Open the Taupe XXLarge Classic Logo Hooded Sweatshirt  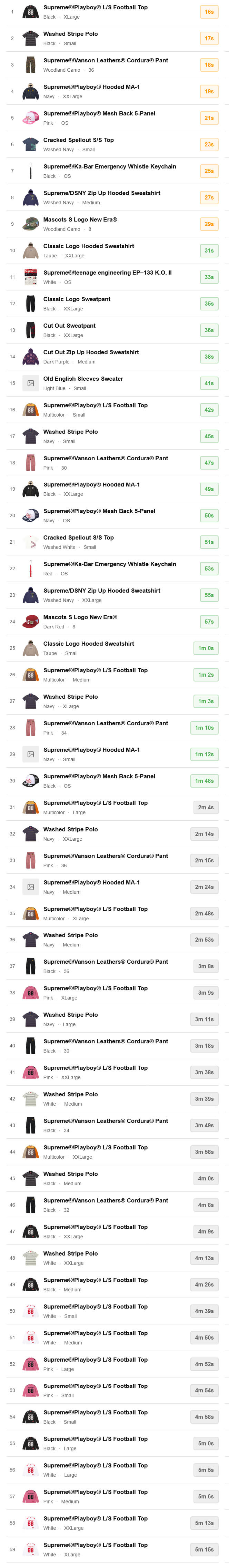coord(88,246)
